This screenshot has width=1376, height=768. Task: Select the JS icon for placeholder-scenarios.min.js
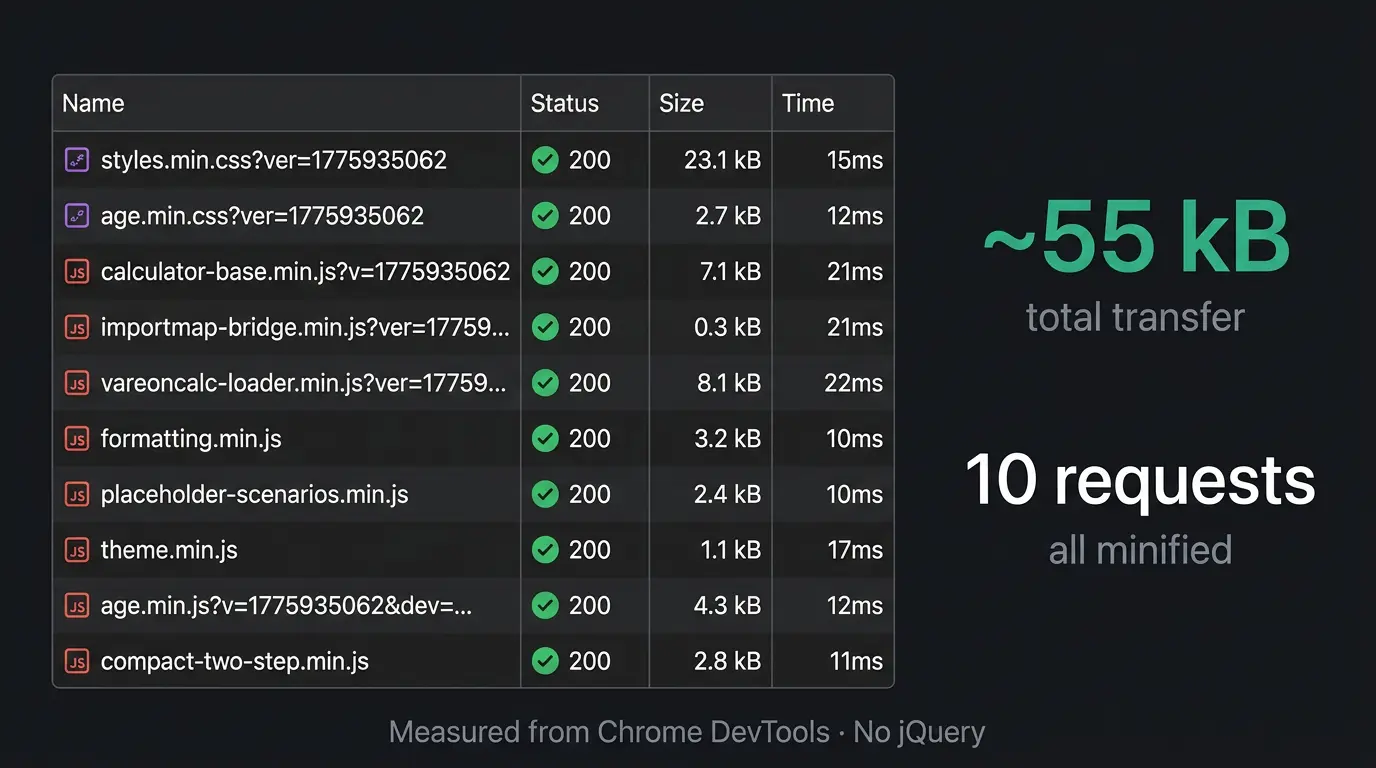[x=78, y=494]
